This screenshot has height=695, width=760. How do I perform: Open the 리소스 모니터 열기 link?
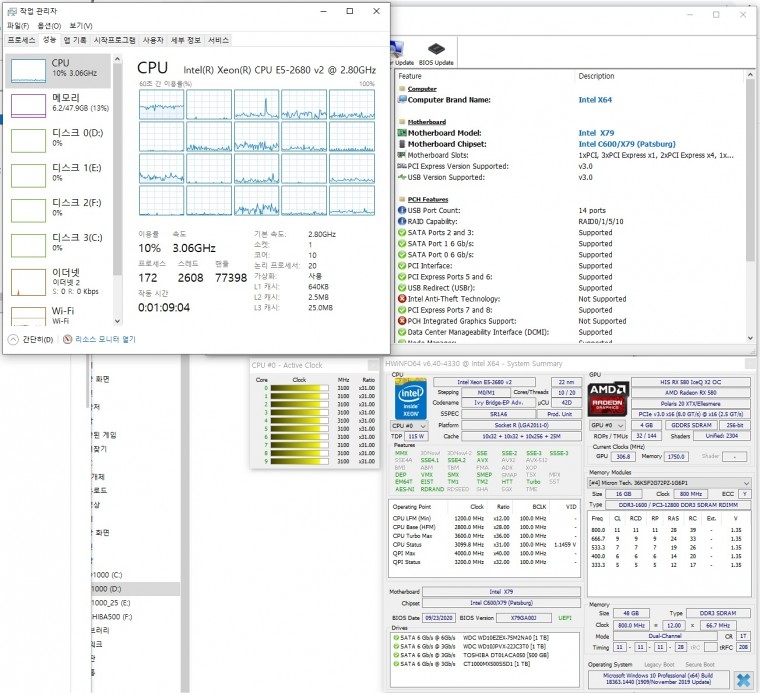click(105, 339)
